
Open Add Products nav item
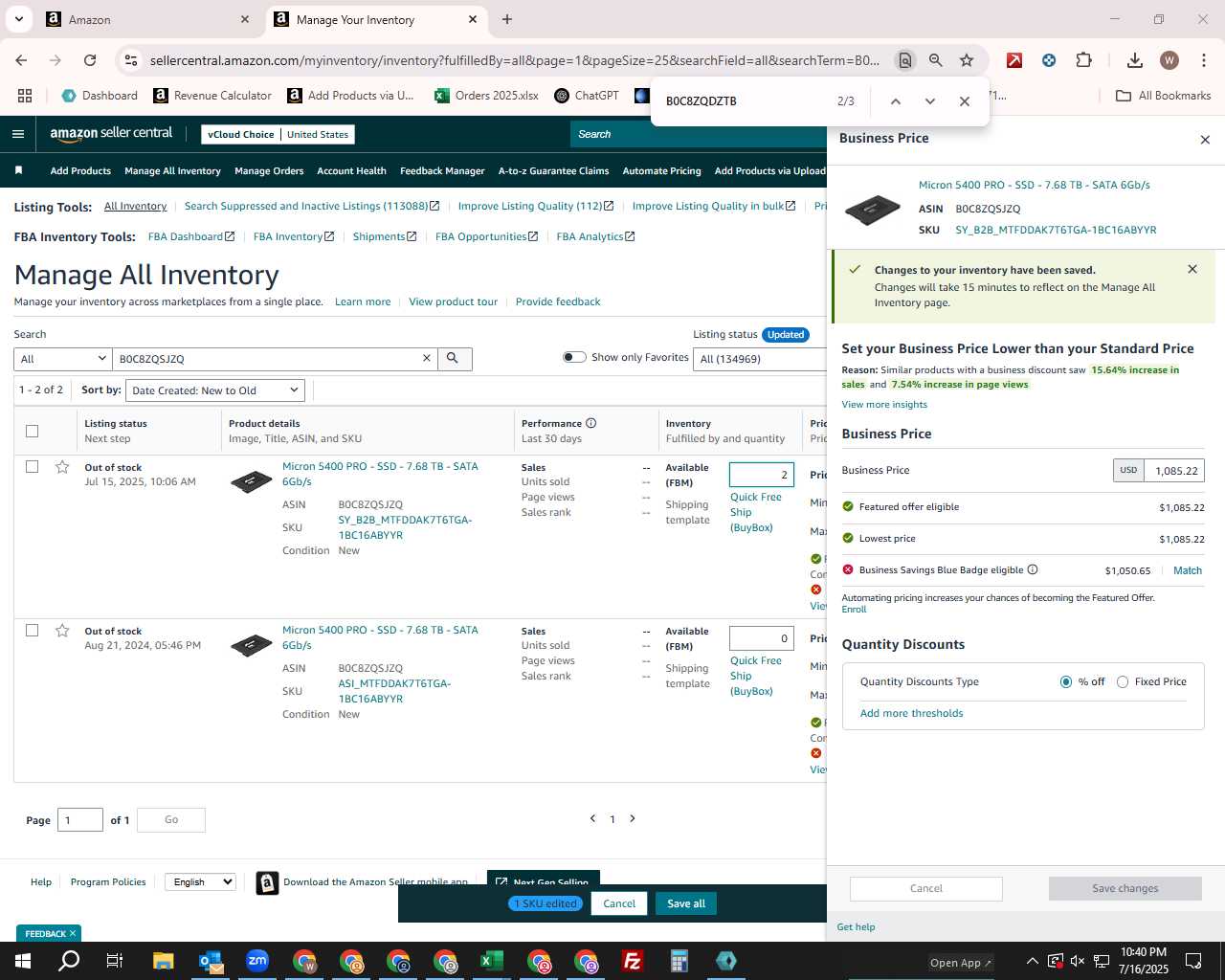pyautogui.click(x=80, y=170)
